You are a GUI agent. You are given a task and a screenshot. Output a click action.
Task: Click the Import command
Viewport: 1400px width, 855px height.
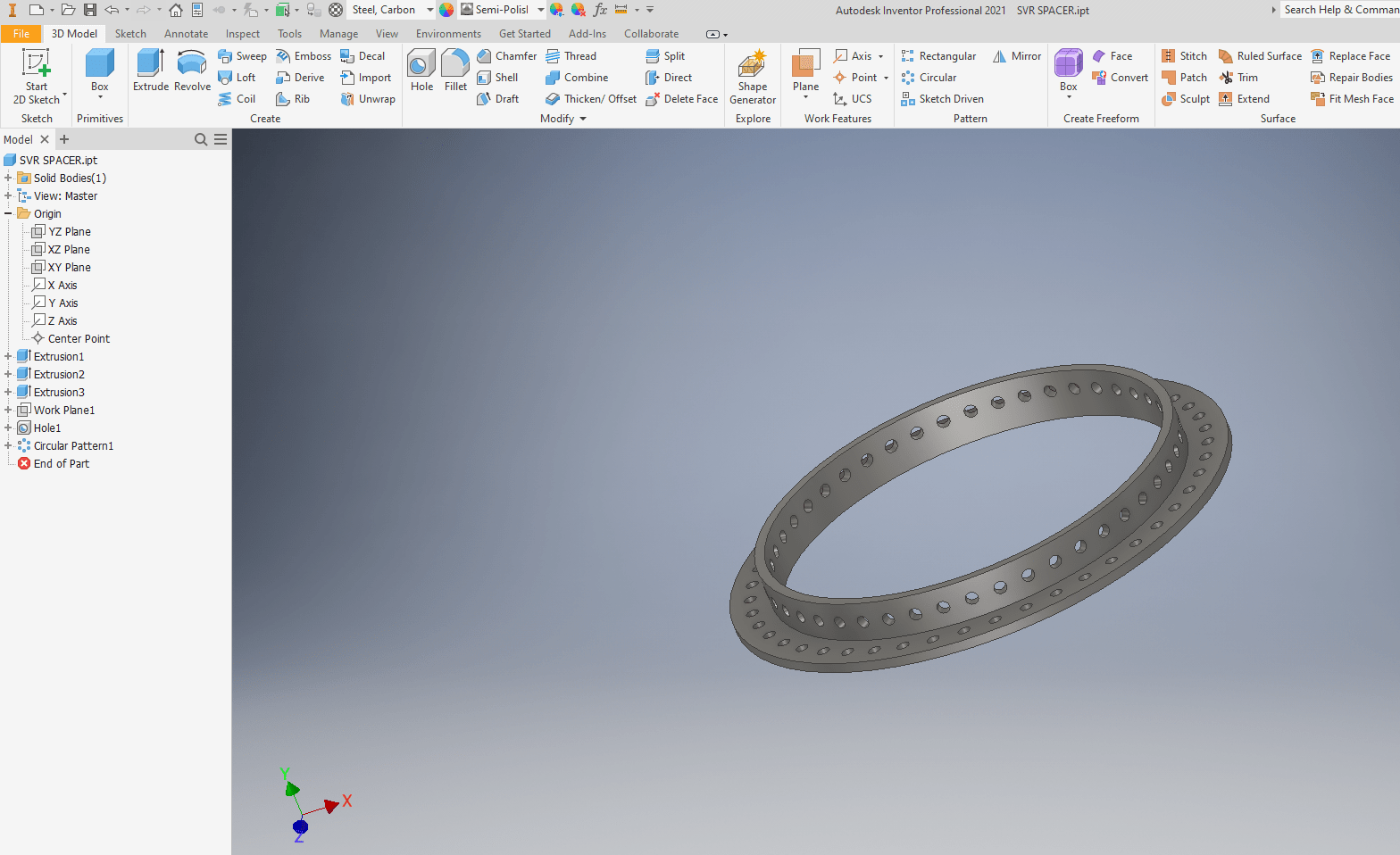(x=366, y=78)
